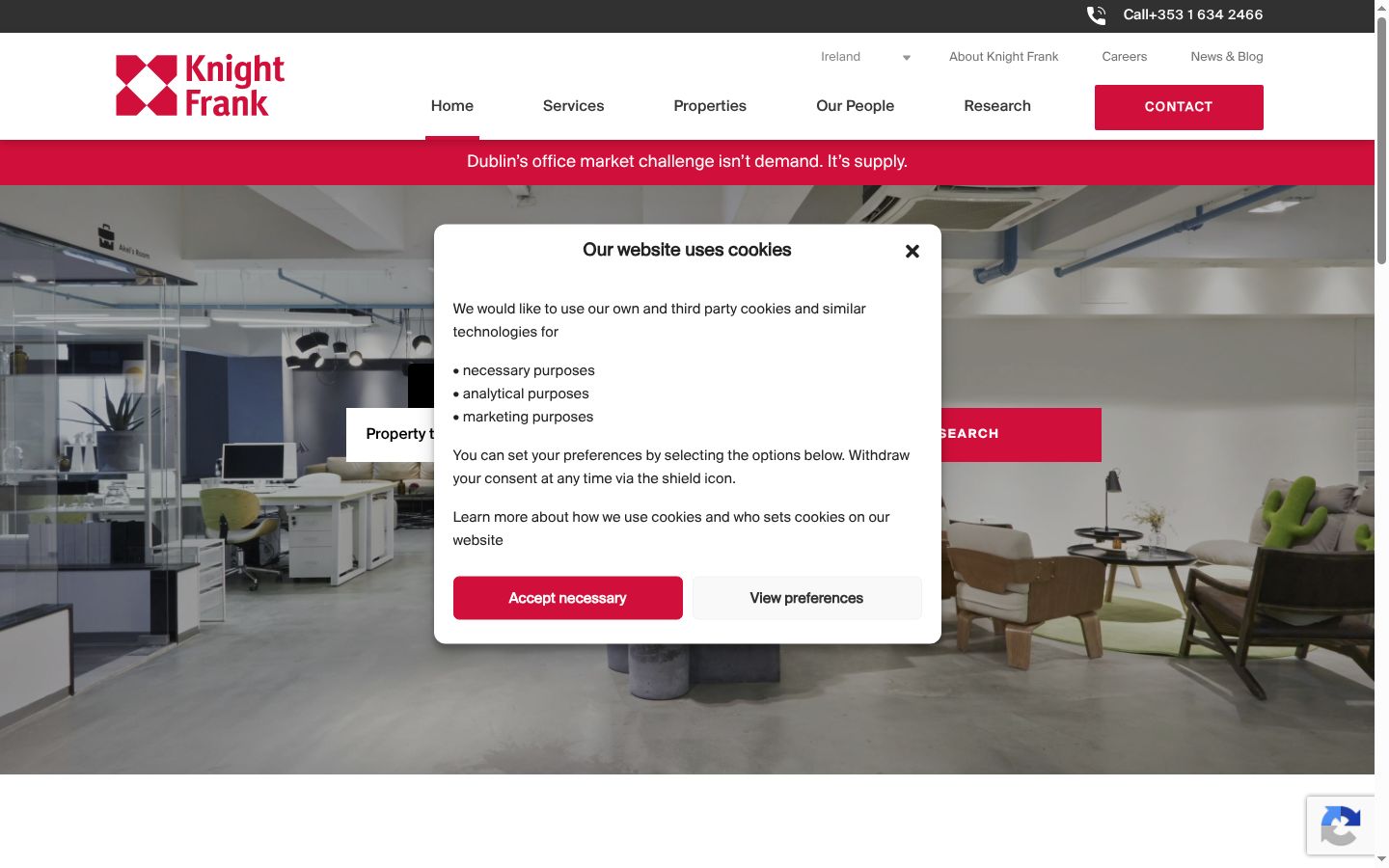Open the Properties menu
Viewport: 1389px width, 868px height.
(x=710, y=106)
